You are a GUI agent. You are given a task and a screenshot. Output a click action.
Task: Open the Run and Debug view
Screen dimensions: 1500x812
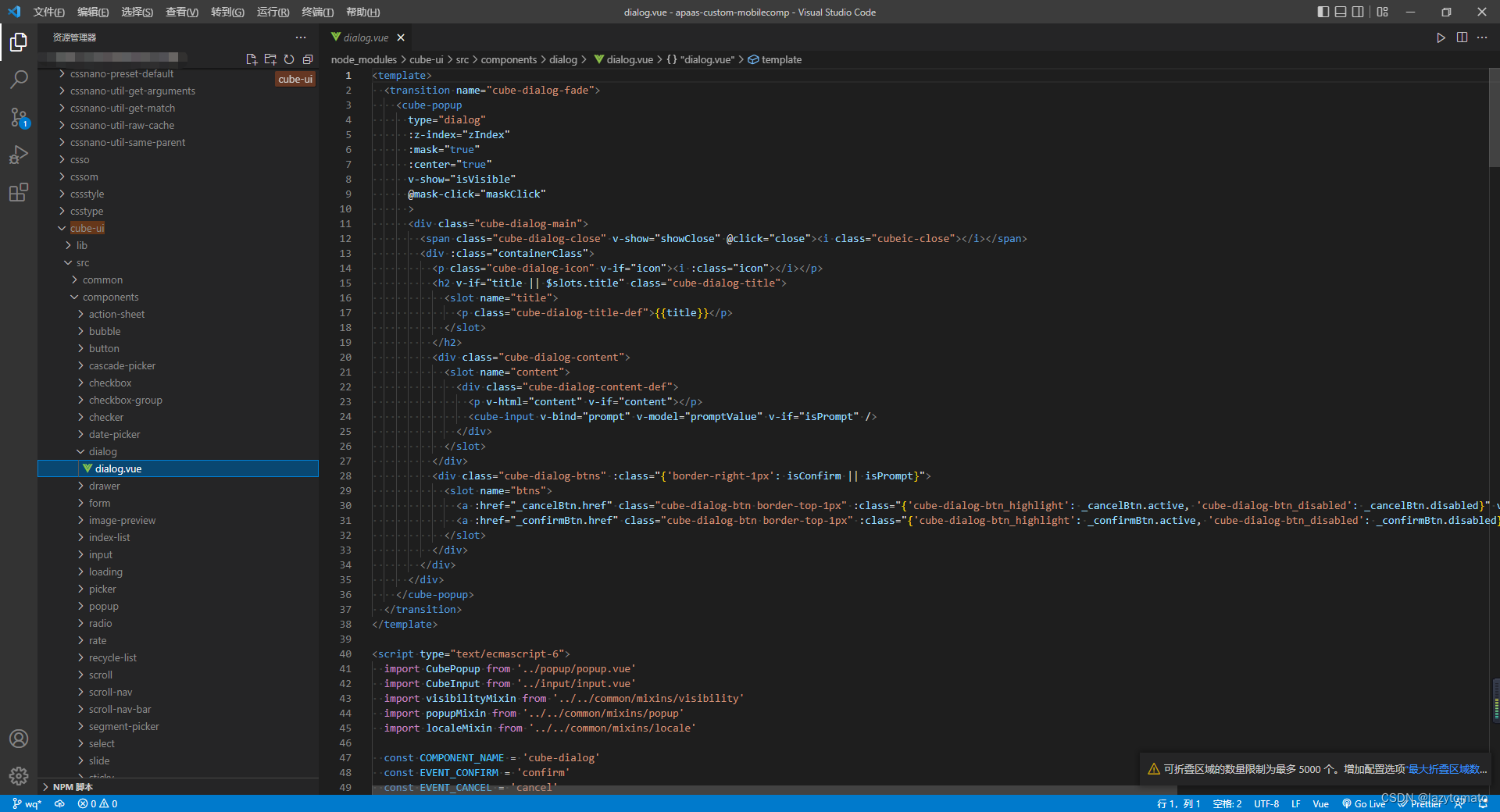(19, 155)
